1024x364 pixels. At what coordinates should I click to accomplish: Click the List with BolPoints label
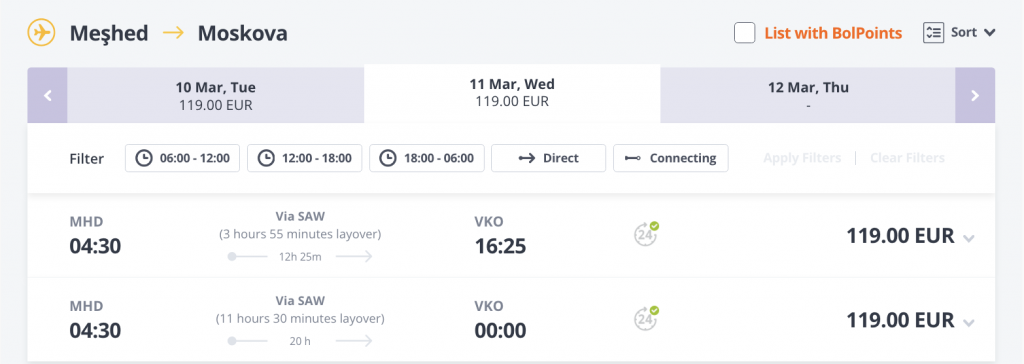point(833,33)
